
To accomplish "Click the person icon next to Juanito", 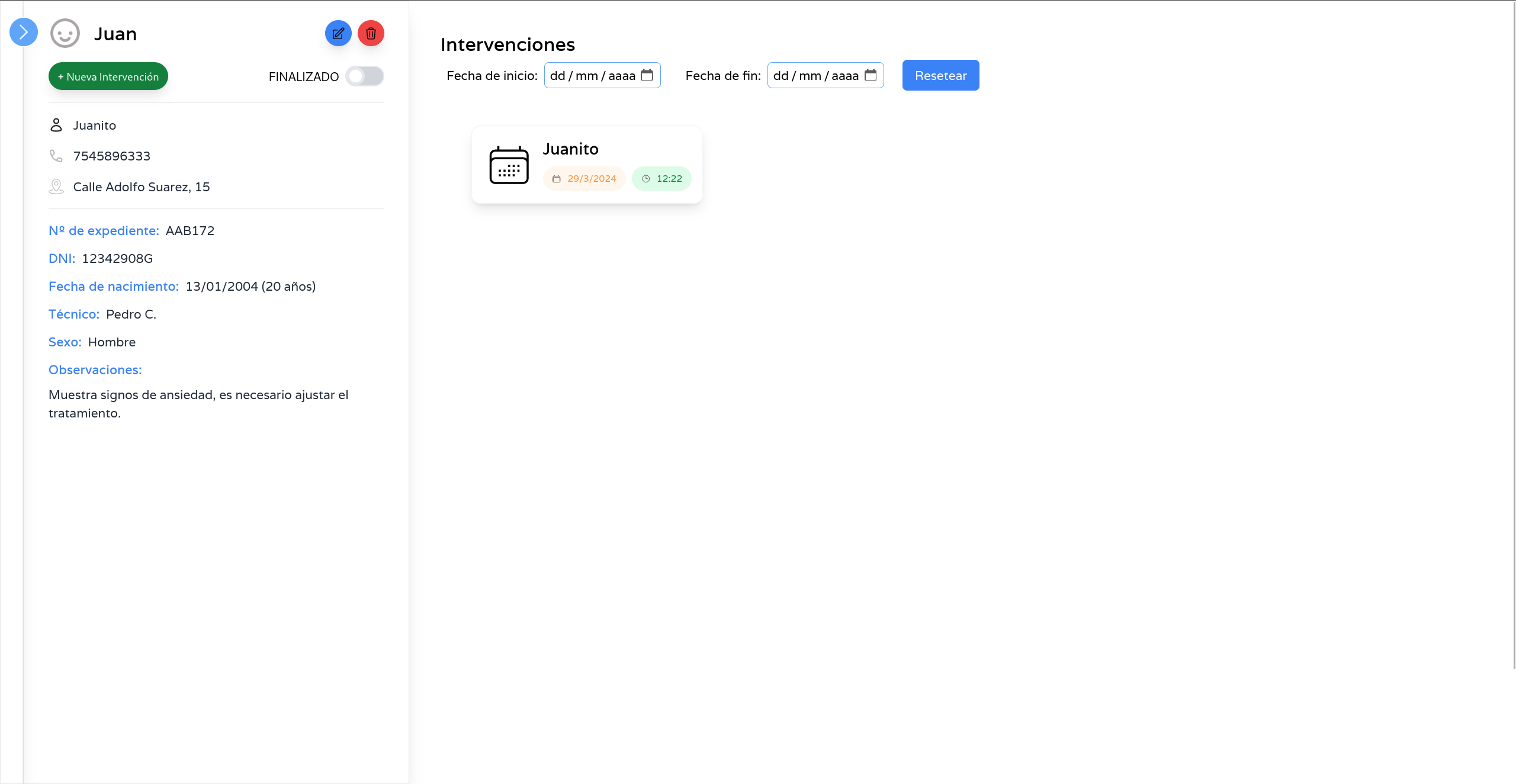I will pyautogui.click(x=56, y=125).
